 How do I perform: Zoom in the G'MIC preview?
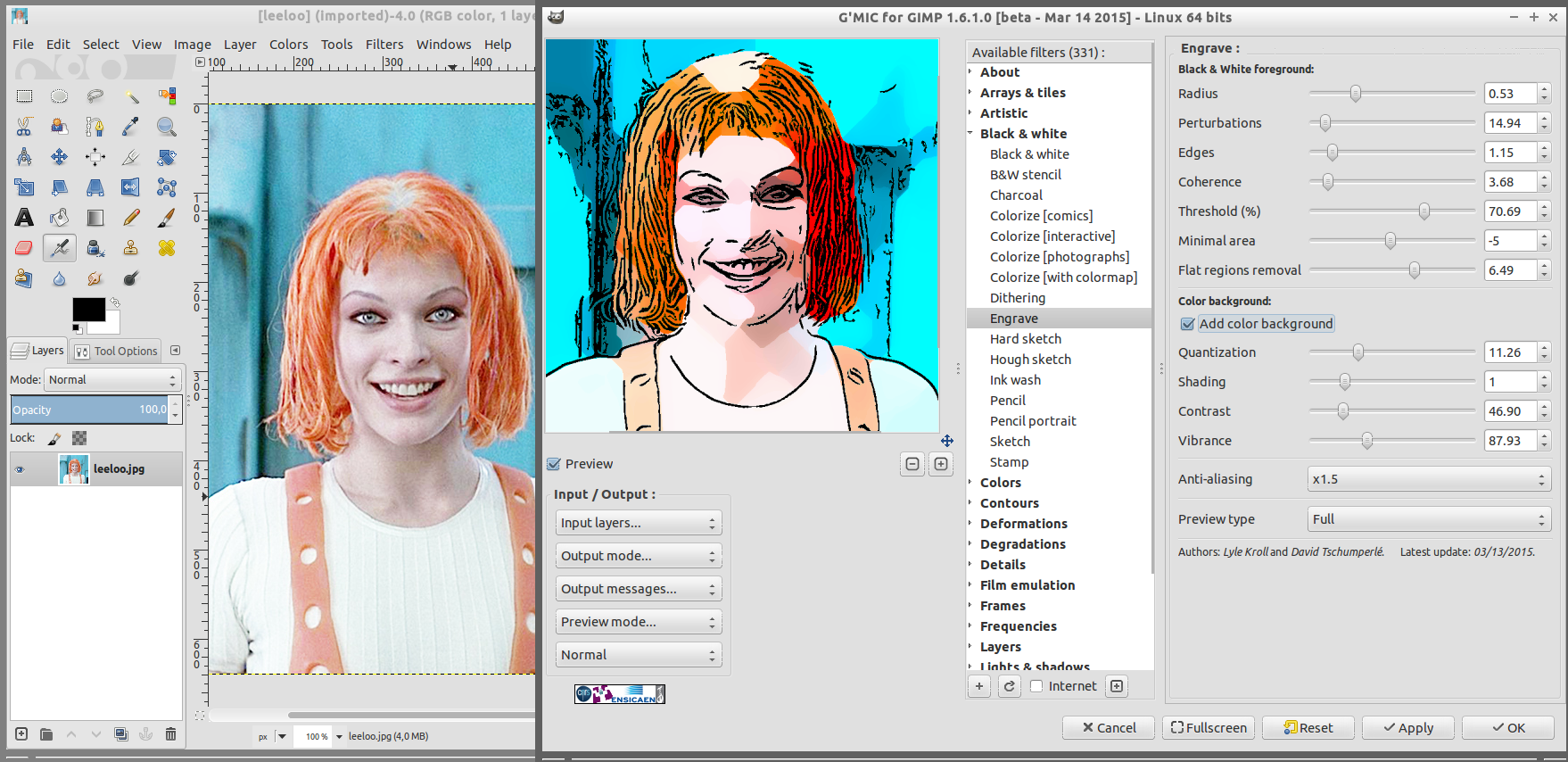[941, 464]
